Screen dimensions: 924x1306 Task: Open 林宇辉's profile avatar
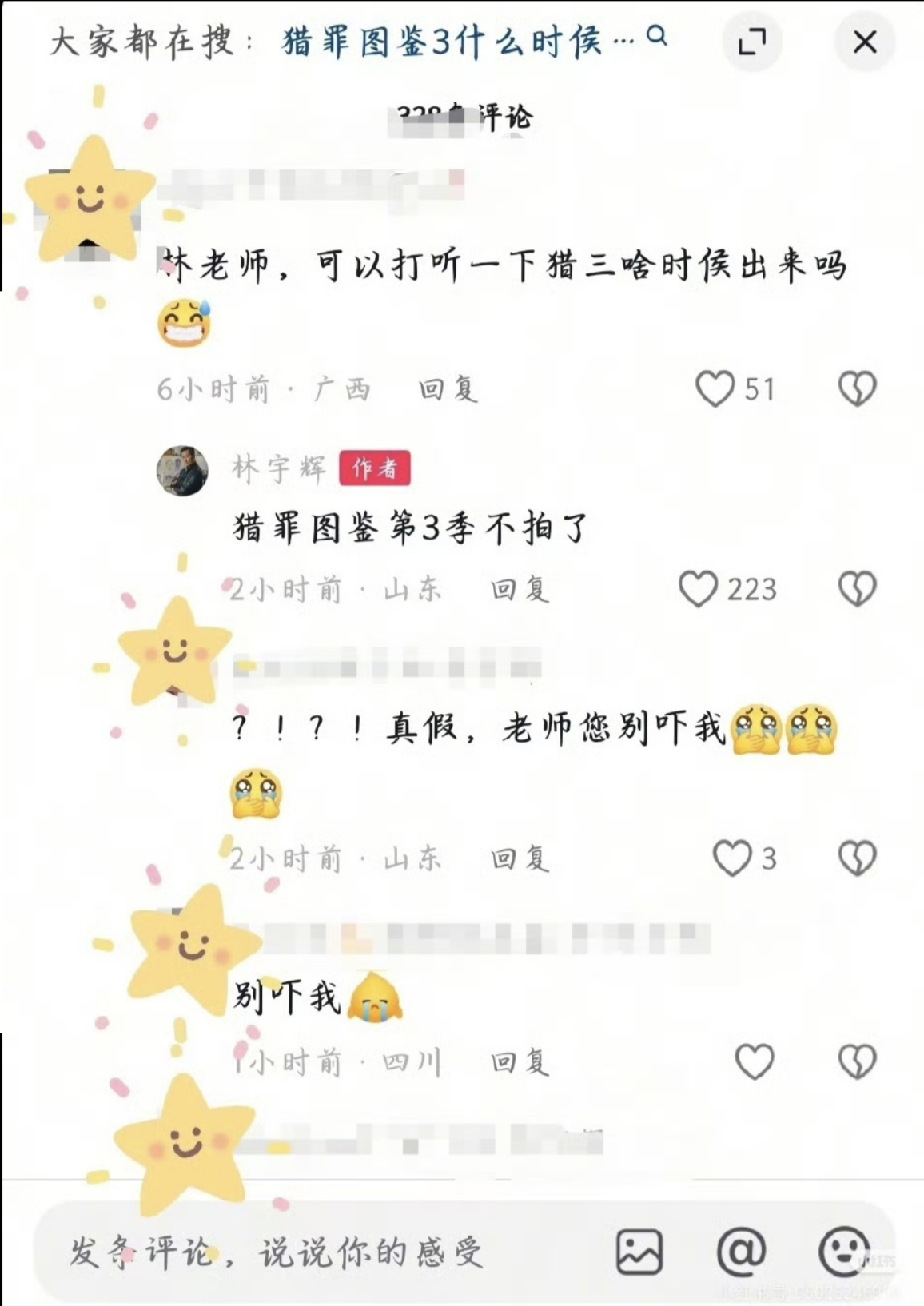pos(182,471)
